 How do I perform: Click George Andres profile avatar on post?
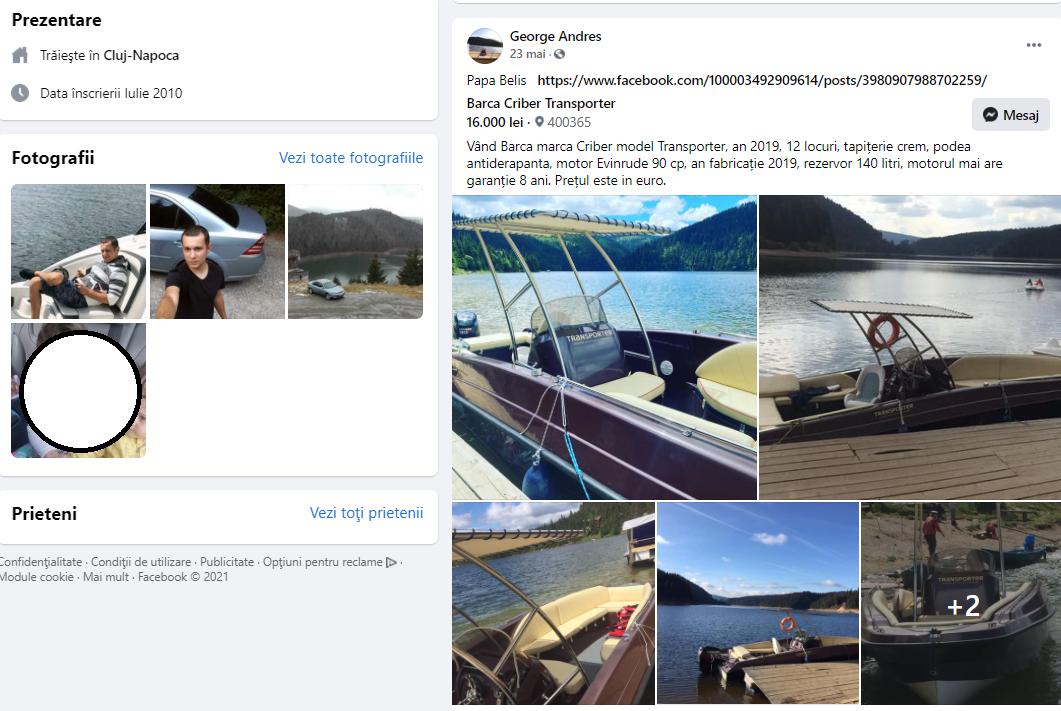(485, 46)
